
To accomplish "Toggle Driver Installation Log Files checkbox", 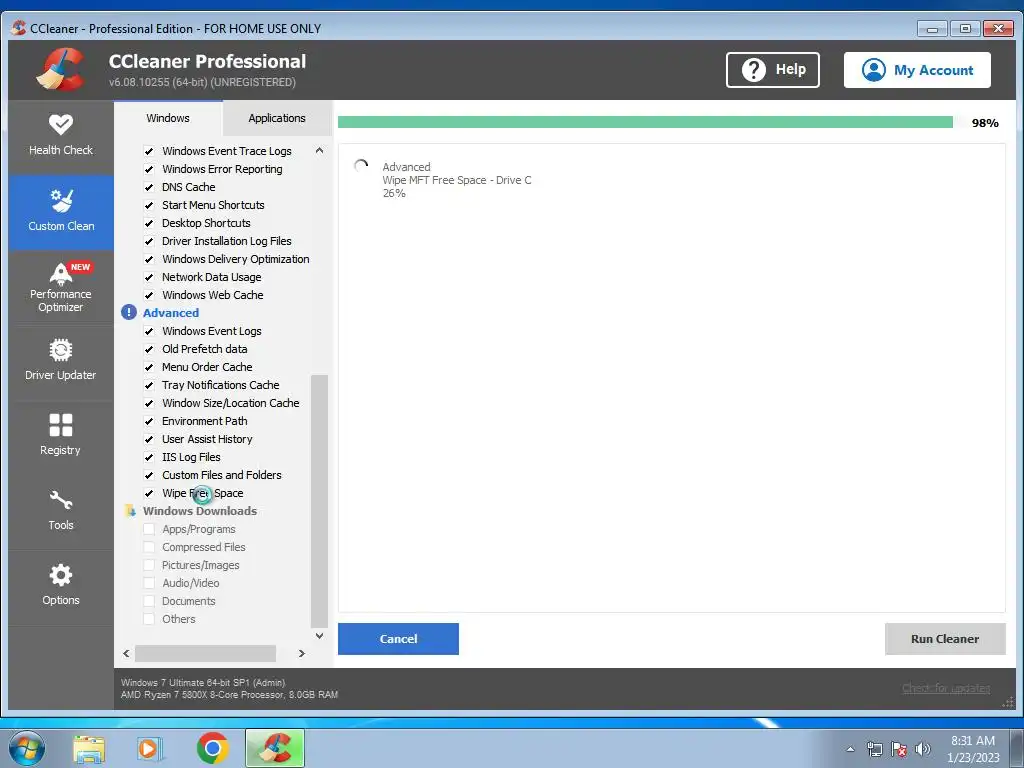I will pos(149,241).
